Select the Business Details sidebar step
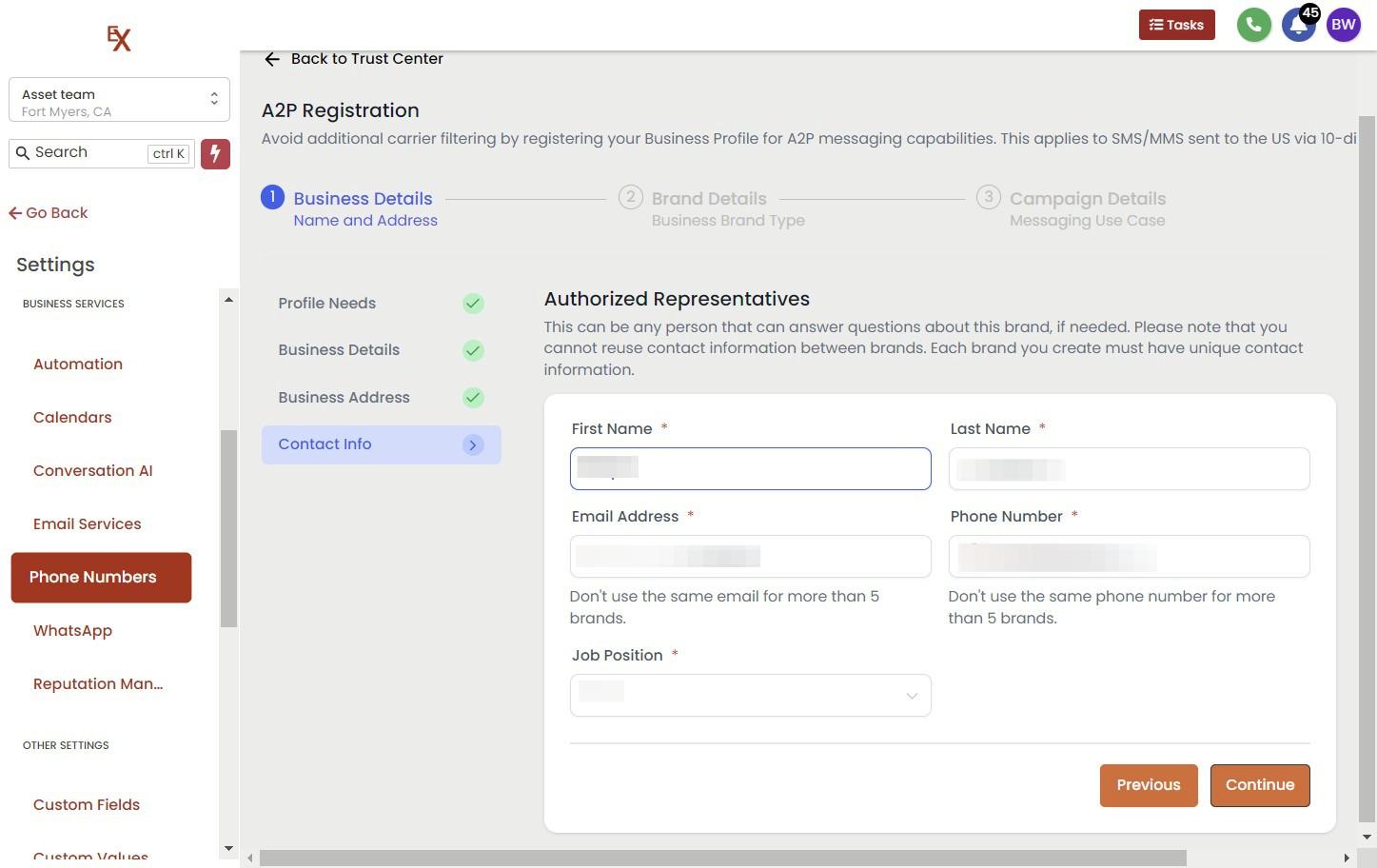 (x=339, y=350)
